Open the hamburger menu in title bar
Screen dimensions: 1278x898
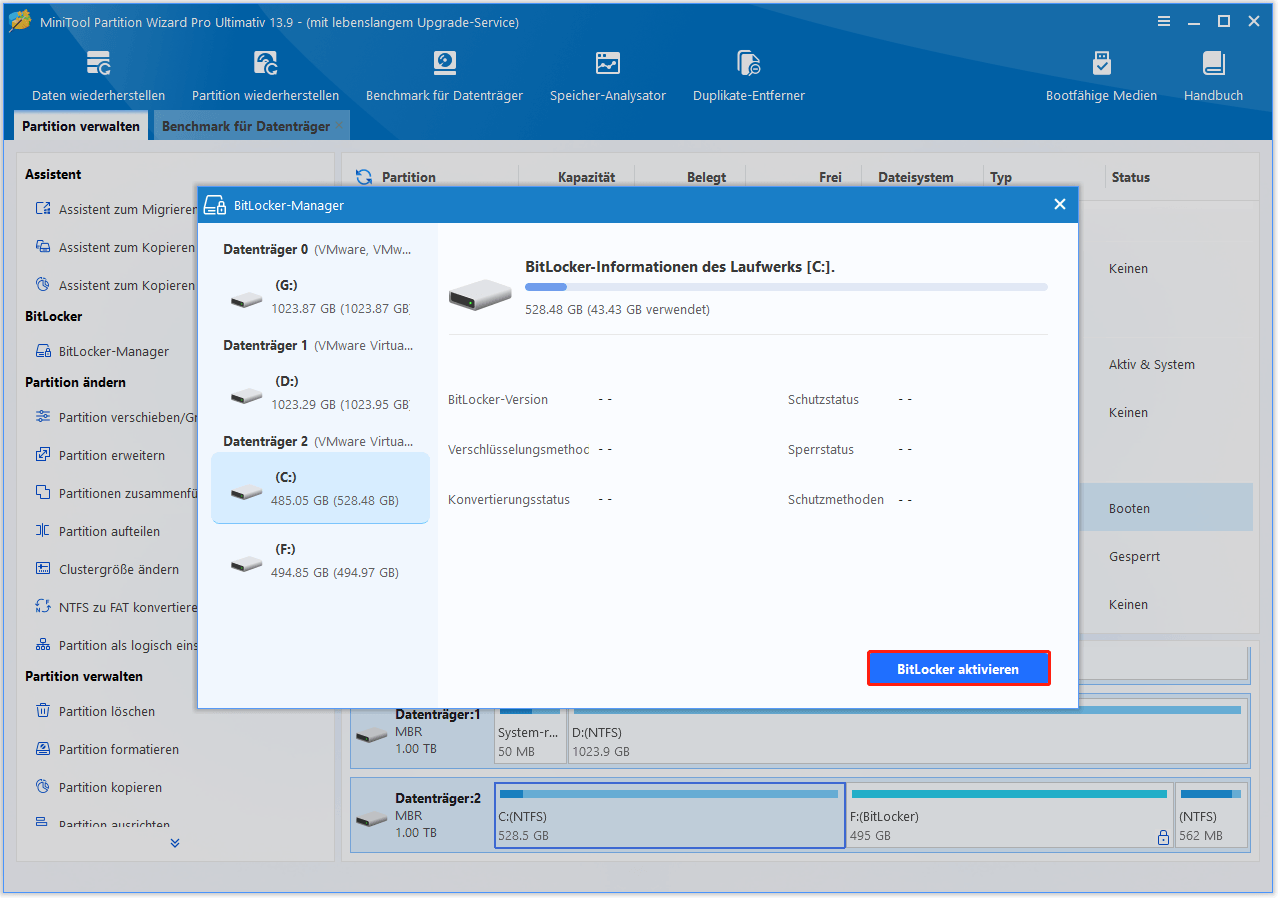(x=1164, y=21)
